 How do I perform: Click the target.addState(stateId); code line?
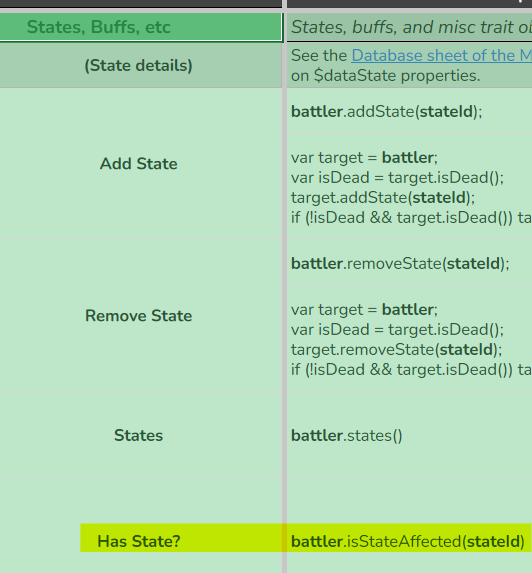tap(383, 198)
